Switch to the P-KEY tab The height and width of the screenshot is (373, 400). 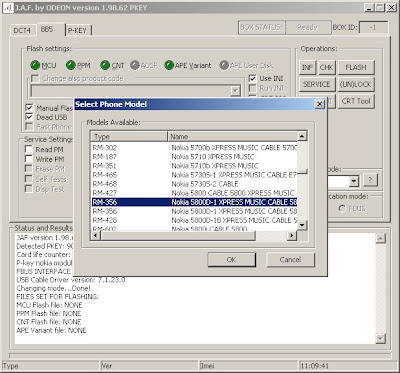click(x=77, y=30)
